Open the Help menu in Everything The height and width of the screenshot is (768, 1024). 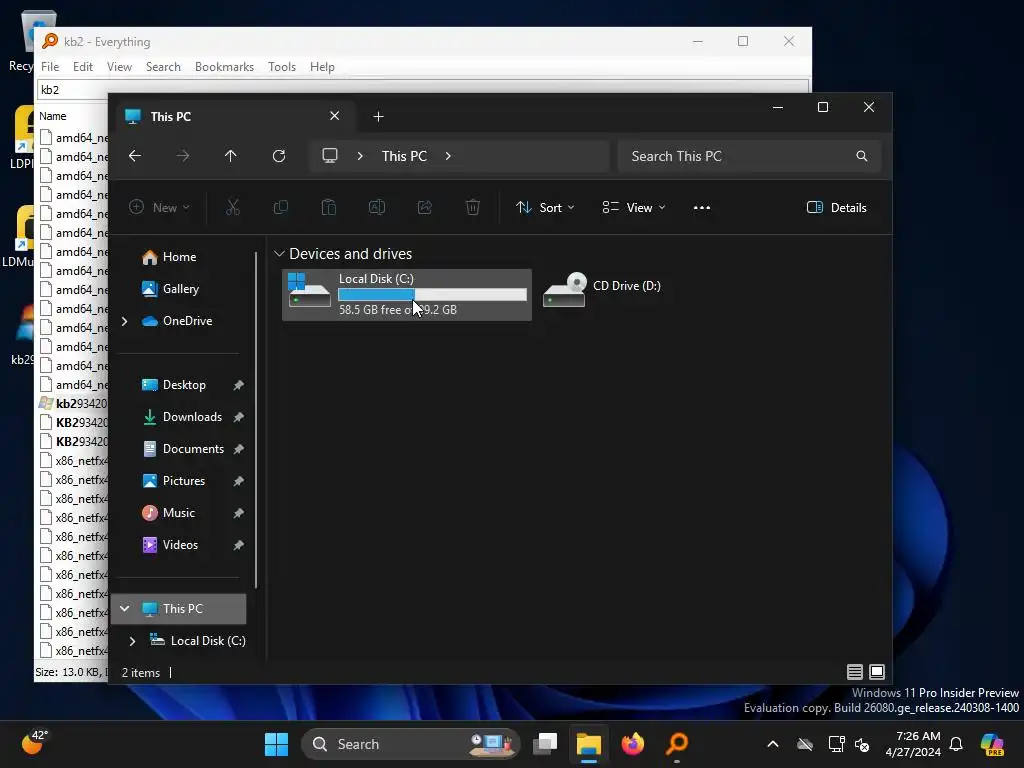pos(322,67)
